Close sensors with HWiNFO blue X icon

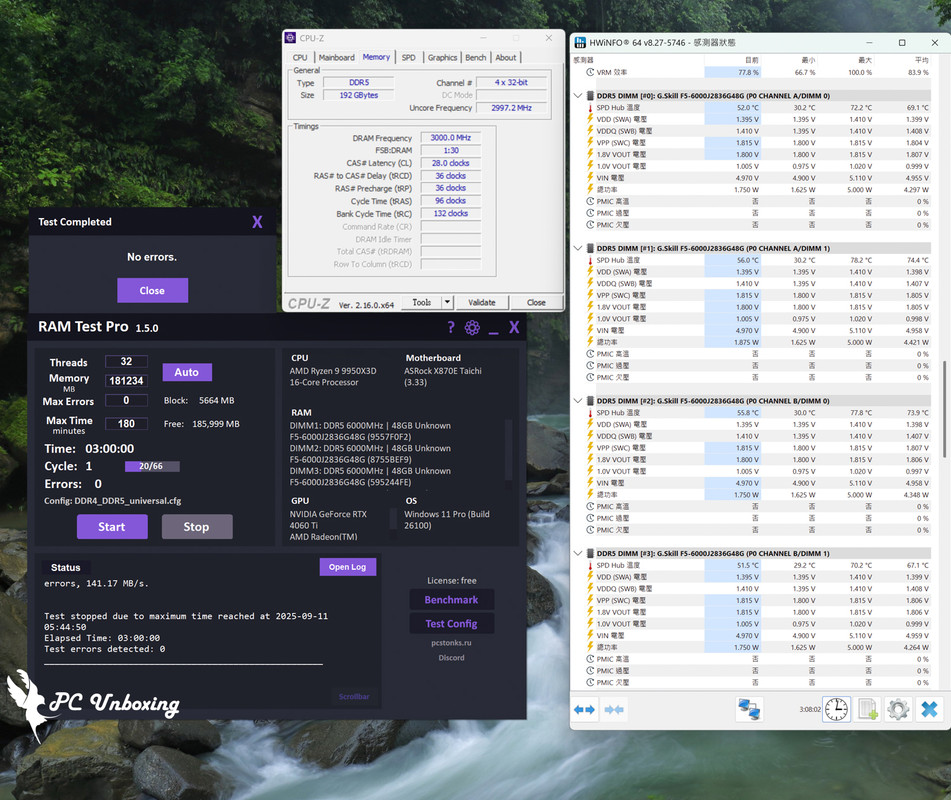[x=929, y=709]
